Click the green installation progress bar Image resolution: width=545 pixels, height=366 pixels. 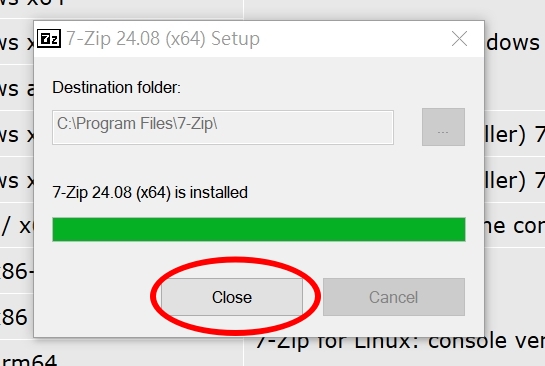259,229
